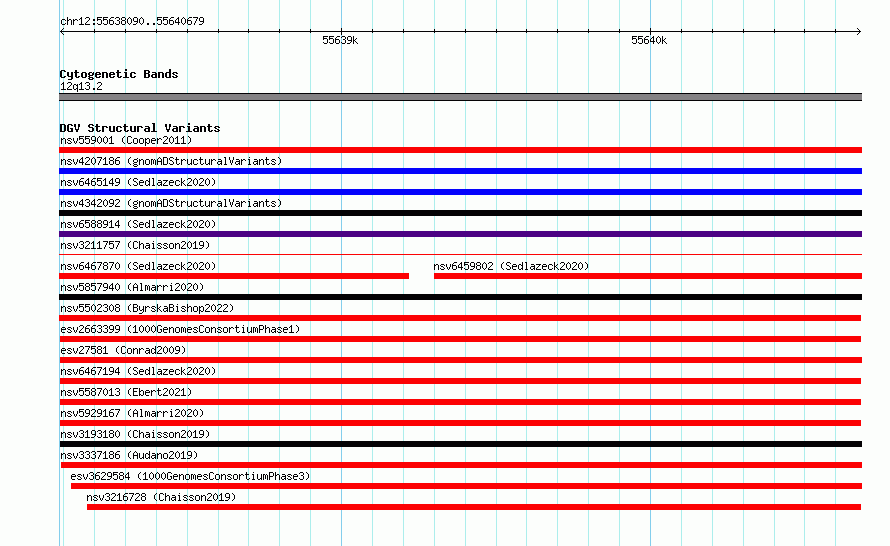The width and height of the screenshot is (890, 546).
Task: Open nsv3211757 (Chaisson2019) variant label
Action: pyautogui.click(x=135, y=245)
